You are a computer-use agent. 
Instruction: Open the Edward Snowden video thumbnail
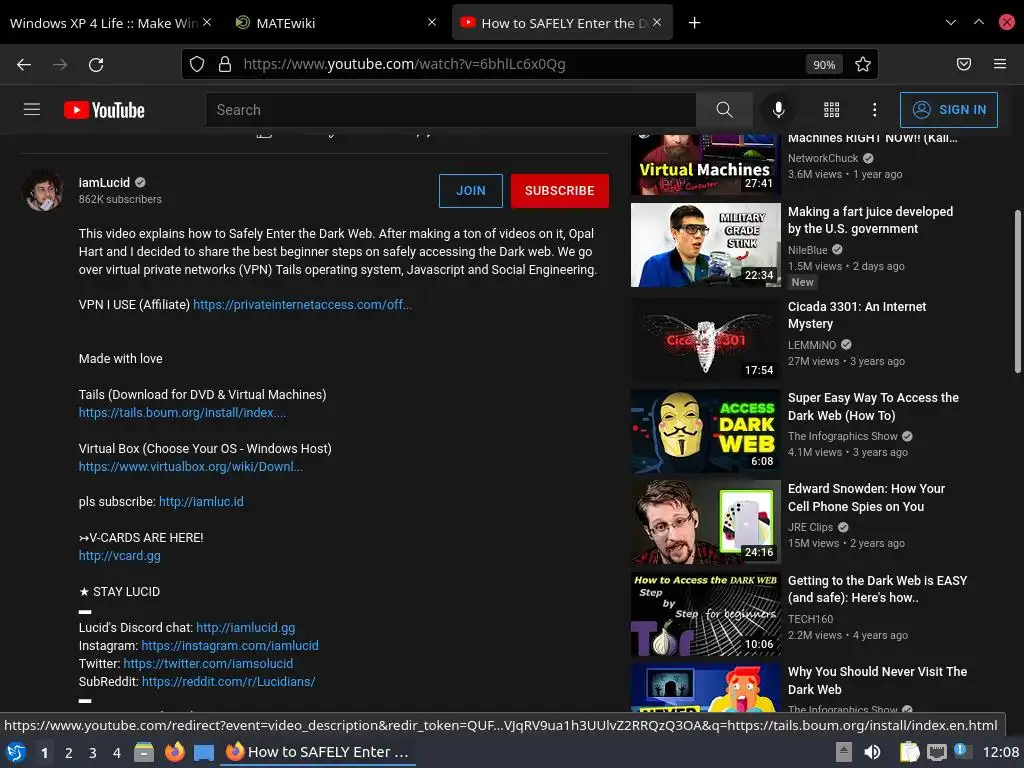click(x=705, y=522)
